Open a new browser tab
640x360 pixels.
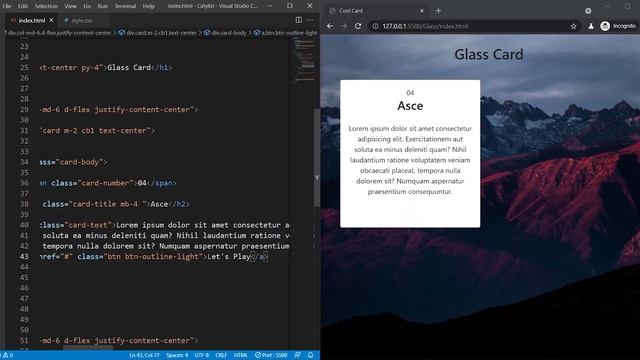(x=438, y=11)
